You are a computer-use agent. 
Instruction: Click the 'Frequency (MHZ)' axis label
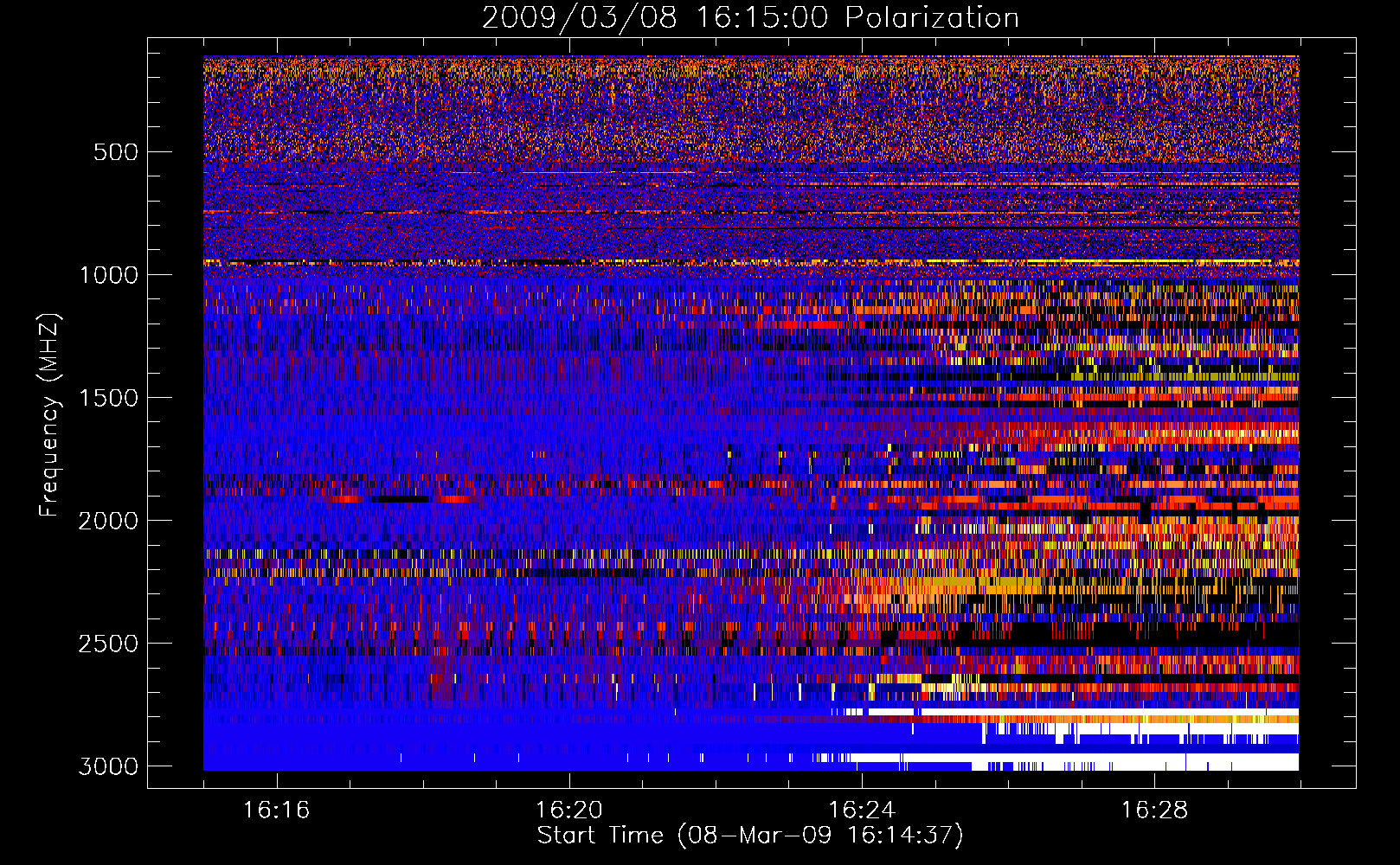click(x=49, y=415)
